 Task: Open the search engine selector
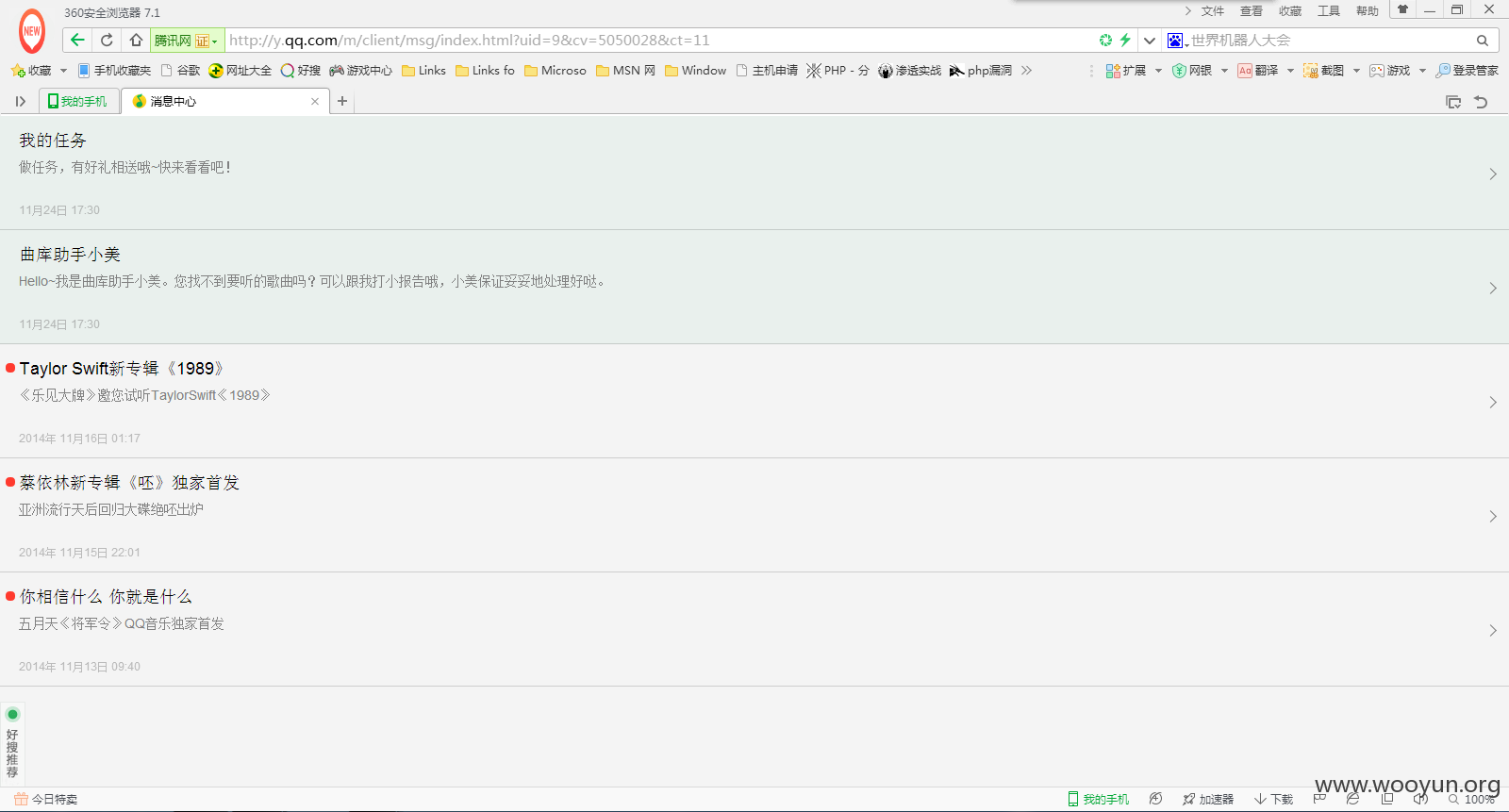(x=1177, y=41)
